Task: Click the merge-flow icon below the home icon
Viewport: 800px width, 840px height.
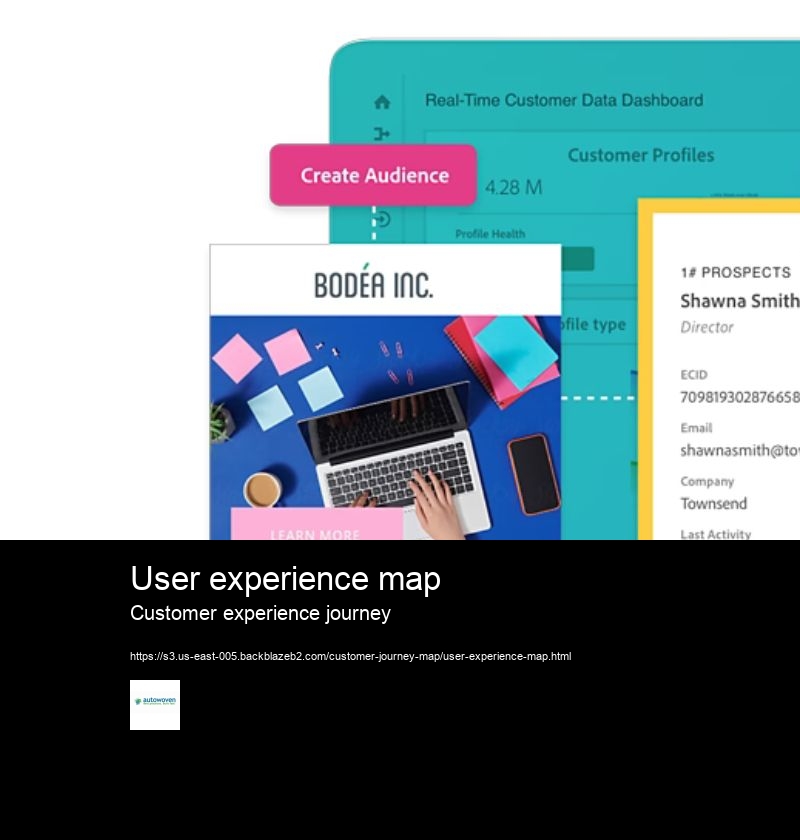Action: (x=382, y=134)
